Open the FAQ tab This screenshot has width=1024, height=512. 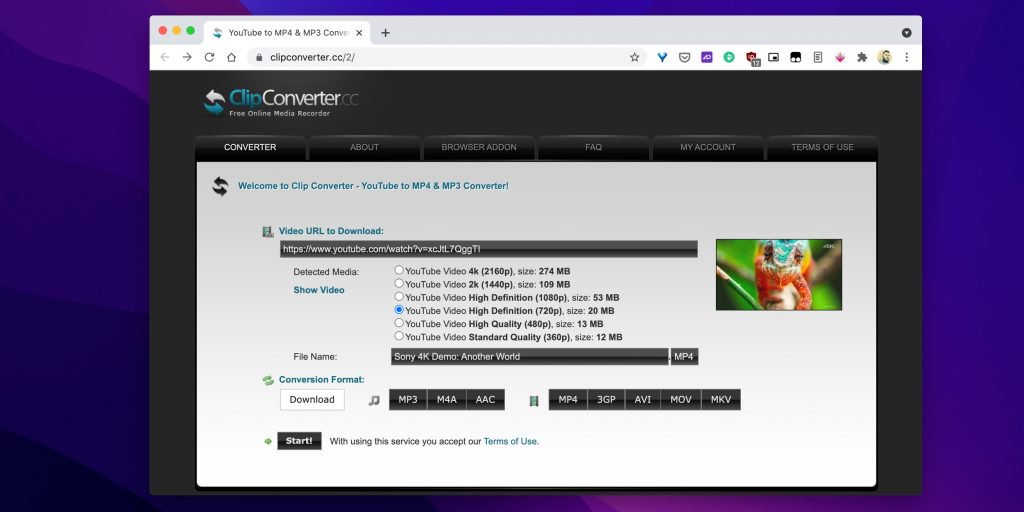click(593, 147)
